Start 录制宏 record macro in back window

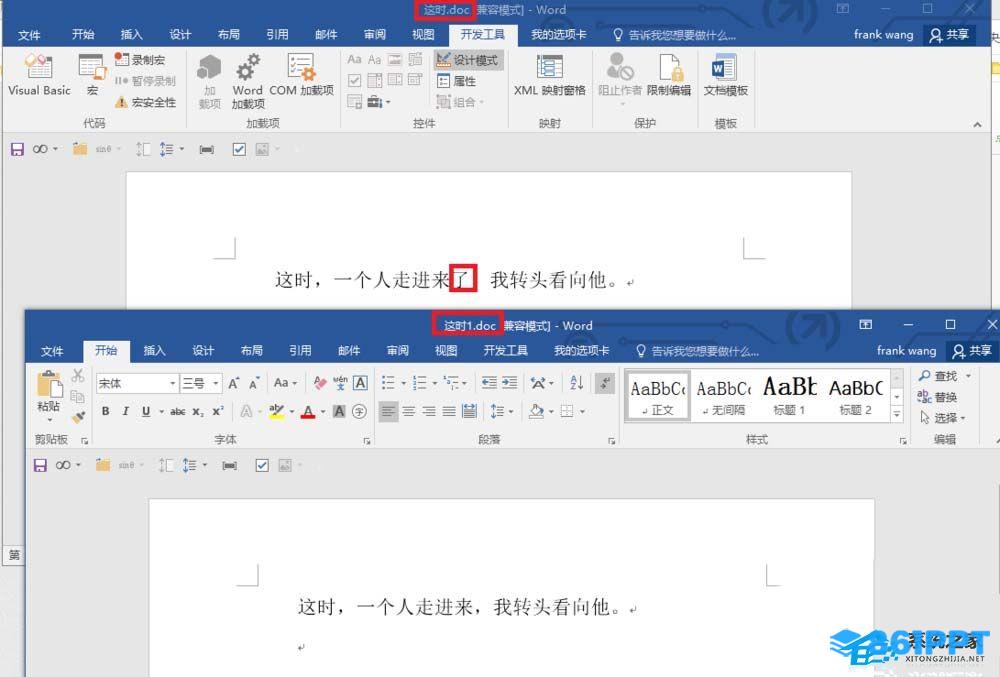(x=140, y=60)
